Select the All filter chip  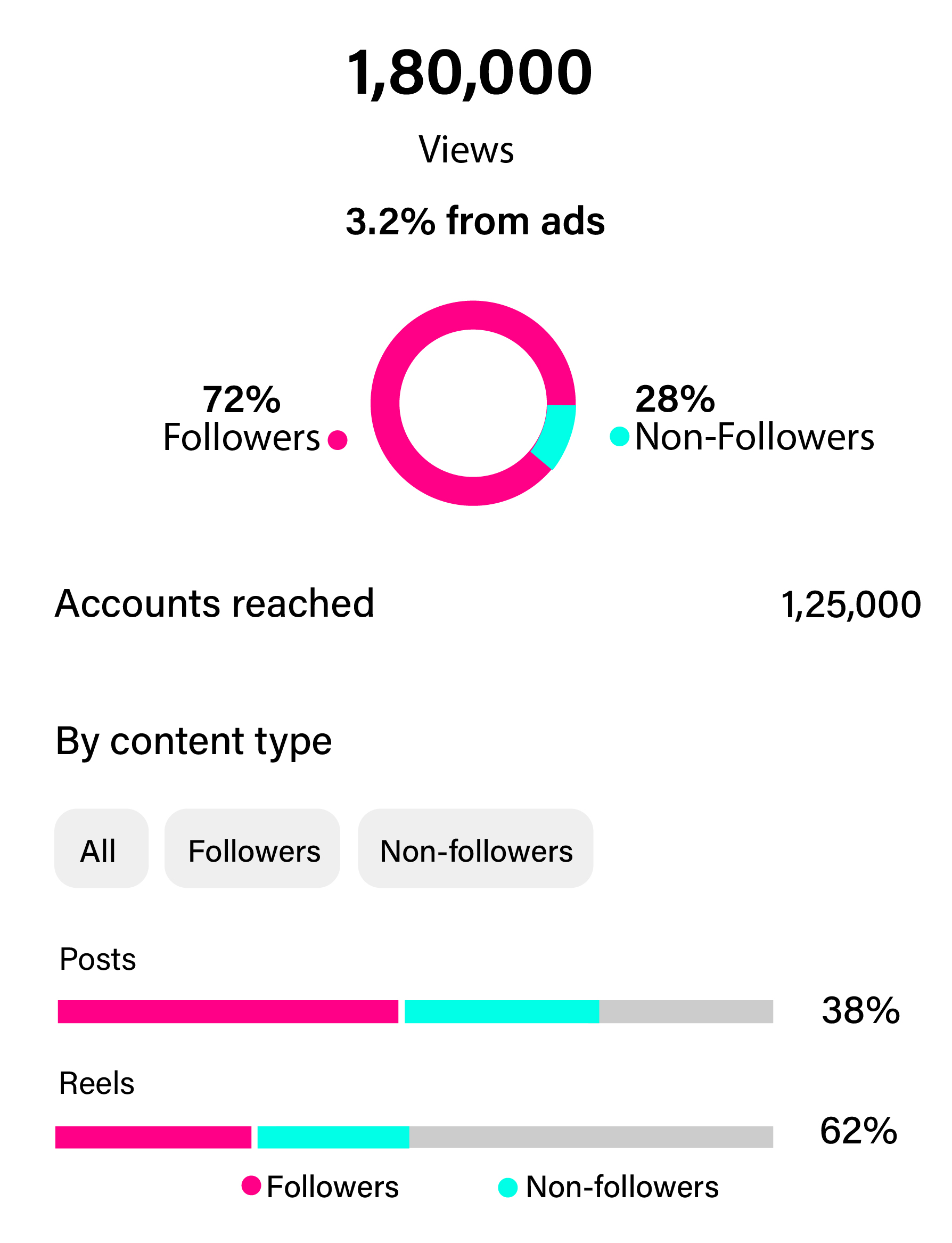(101, 847)
